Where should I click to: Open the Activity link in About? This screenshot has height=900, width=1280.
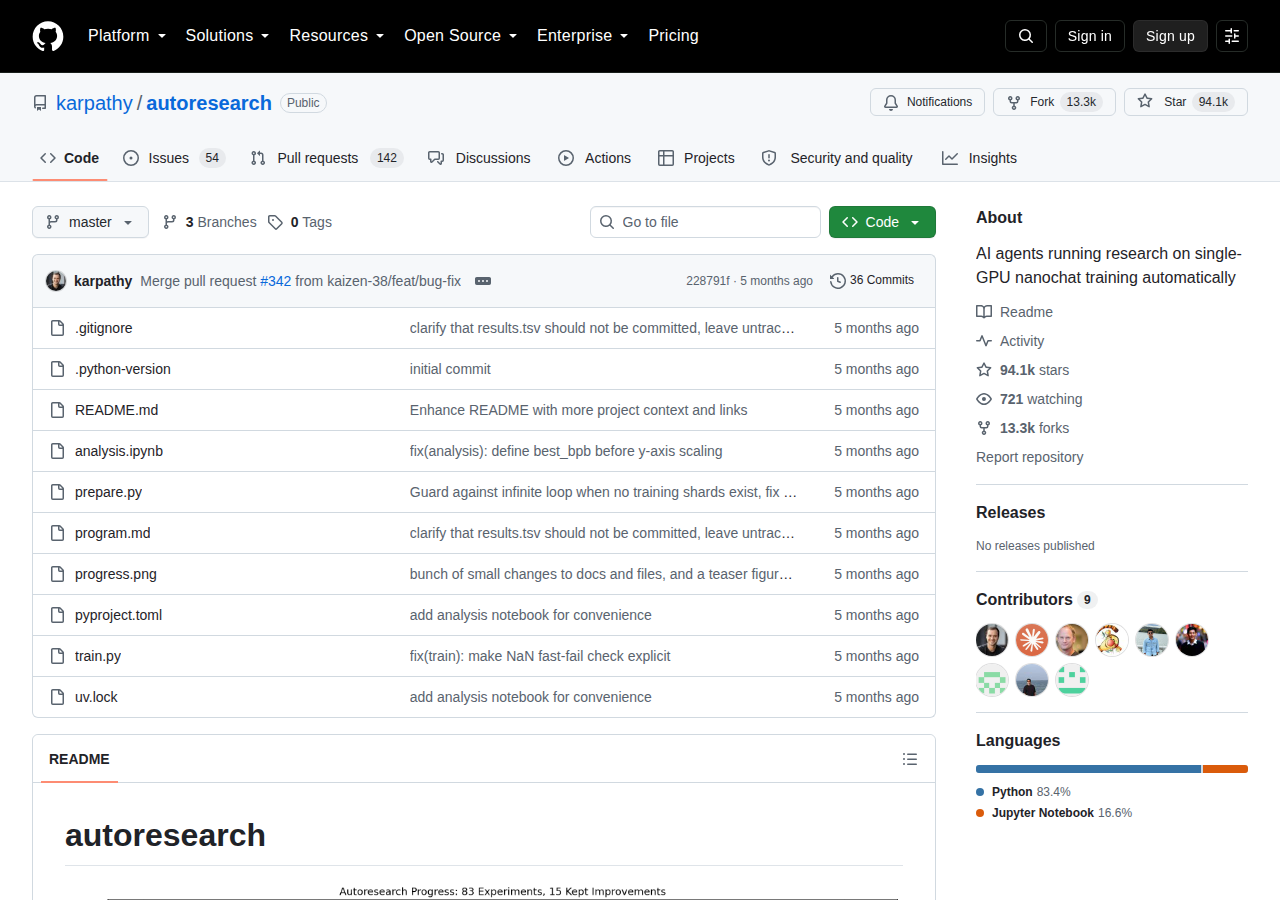point(1010,341)
